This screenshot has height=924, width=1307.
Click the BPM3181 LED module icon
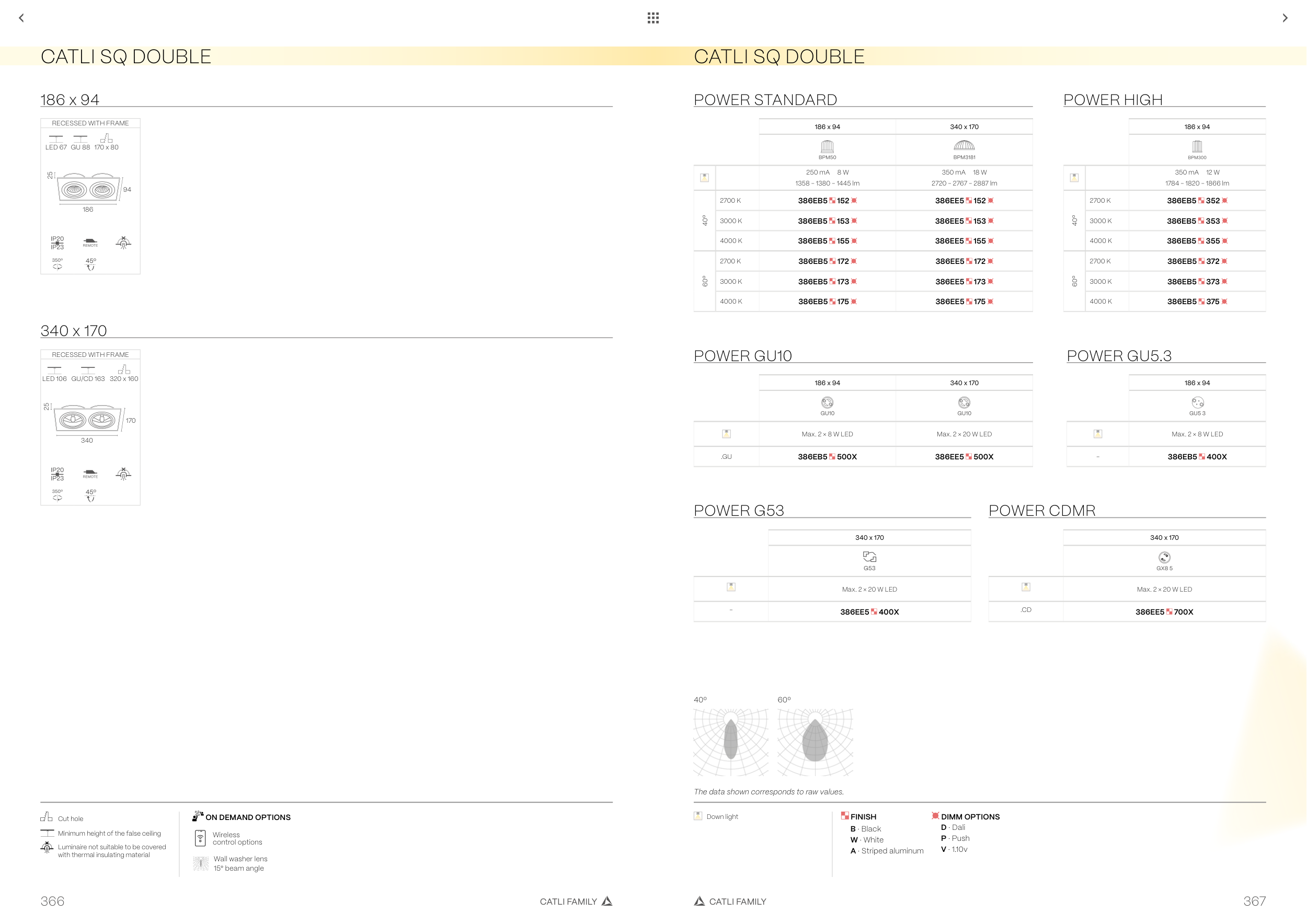pos(964,146)
